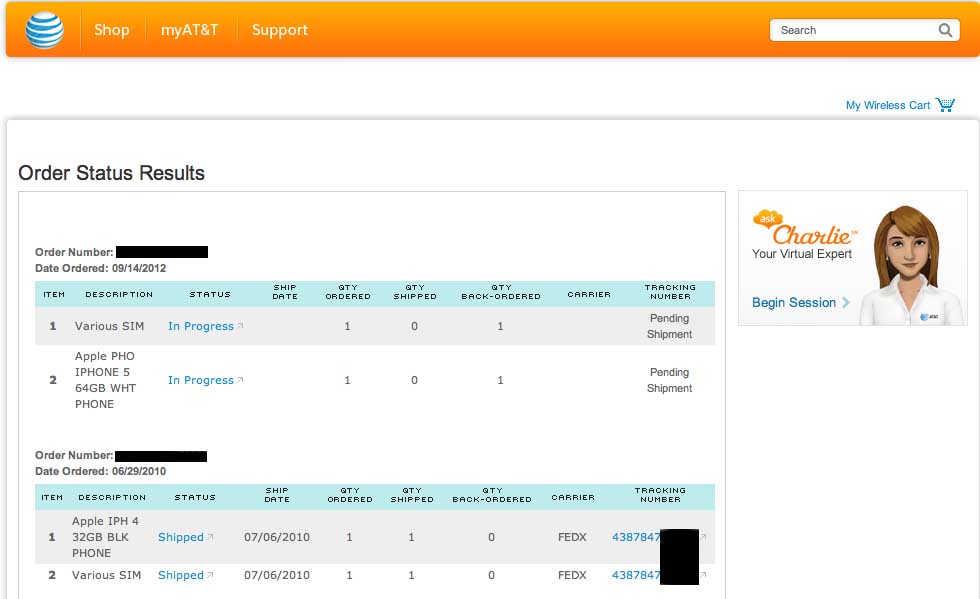
Task: Open In Progress status for iPhone 5
Action: tap(201, 380)
